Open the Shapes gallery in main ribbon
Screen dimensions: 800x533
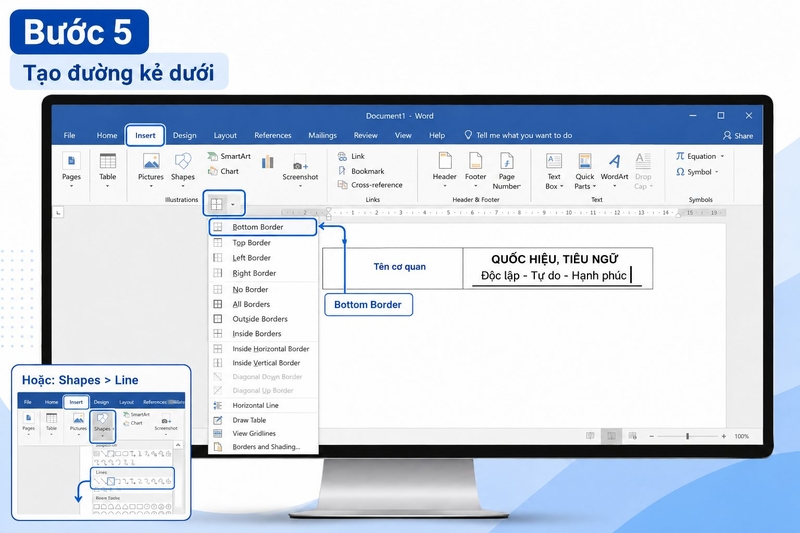183,167
